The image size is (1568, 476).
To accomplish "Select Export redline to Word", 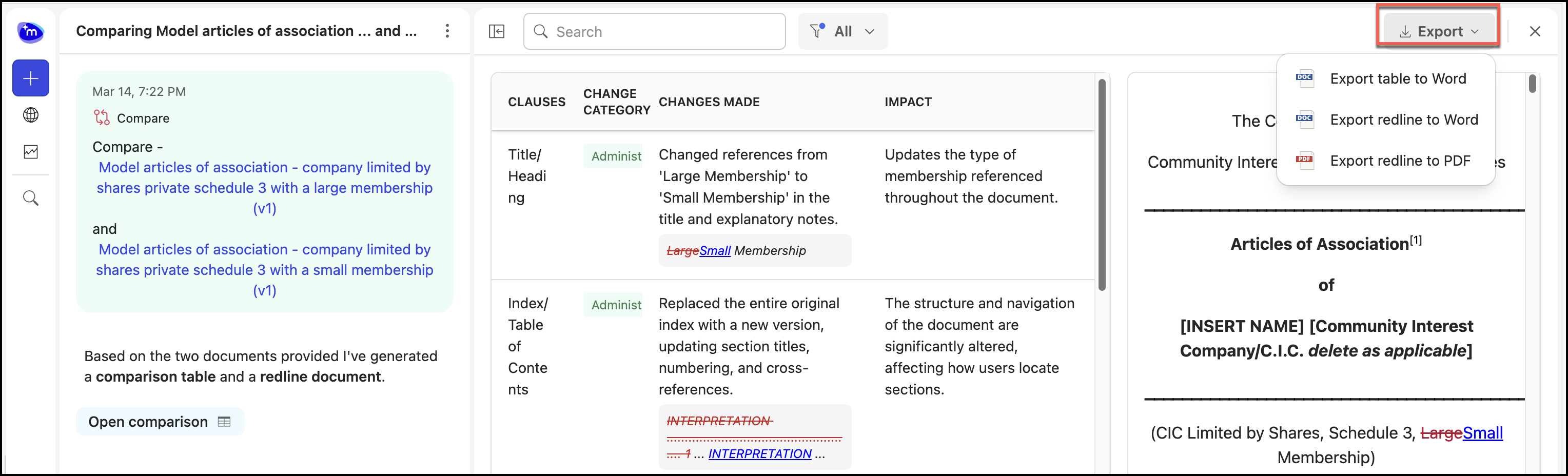I will 1404,120.
